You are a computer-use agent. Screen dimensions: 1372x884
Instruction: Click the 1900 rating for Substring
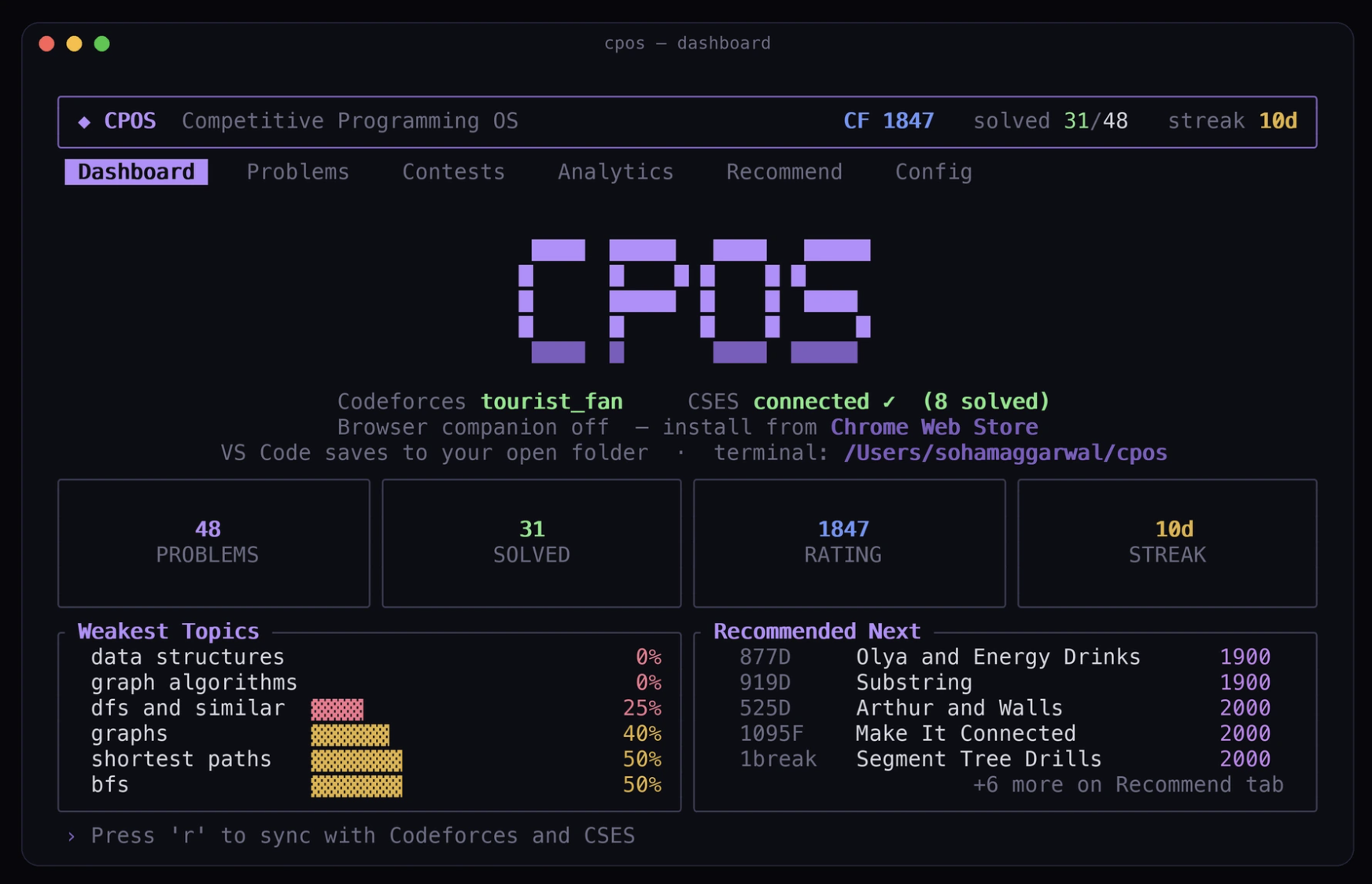pyautogui.click(x=1245, y=683)
